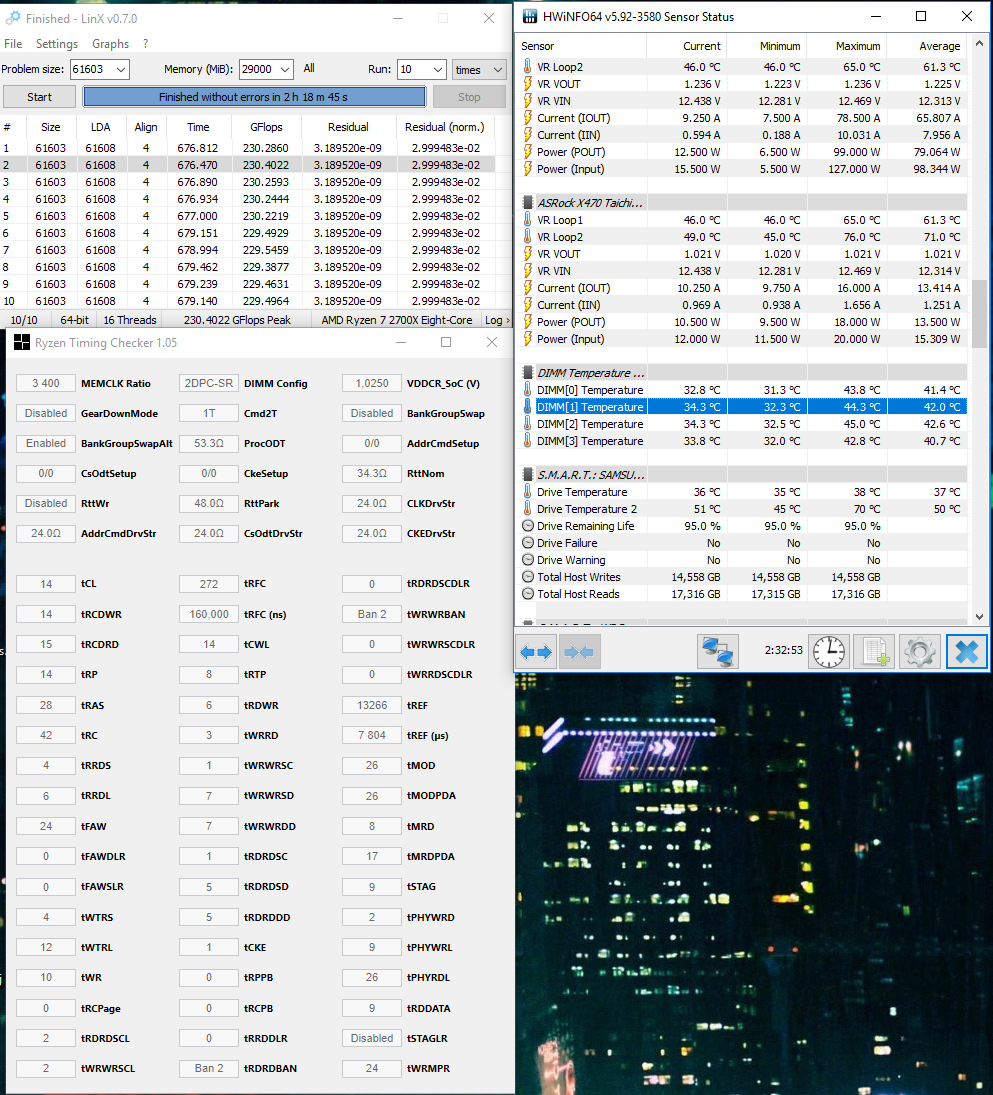993x1095 pixels.
Task: Click lightning icon beside ASRock VR VOUT
Action: [528, 254]
